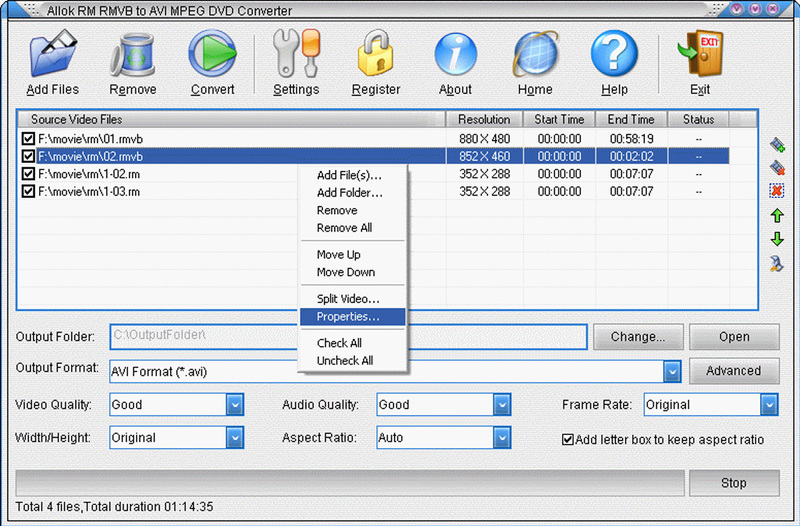Move item down with green arrow
Image resolution: width=800 pixels, height=526 pixels.
point(777,239)
